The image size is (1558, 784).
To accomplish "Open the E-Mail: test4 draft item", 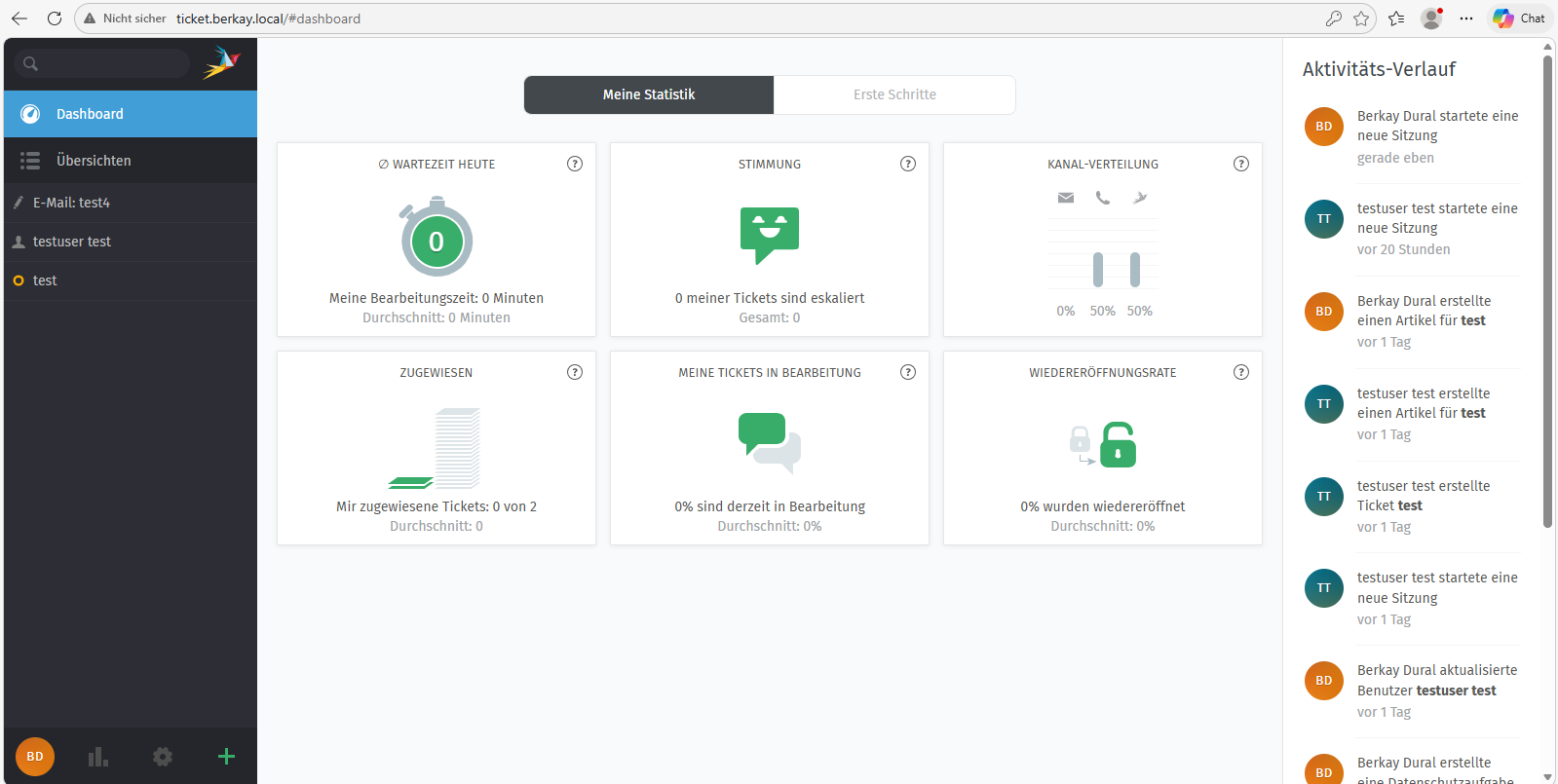I will (71, 203).
